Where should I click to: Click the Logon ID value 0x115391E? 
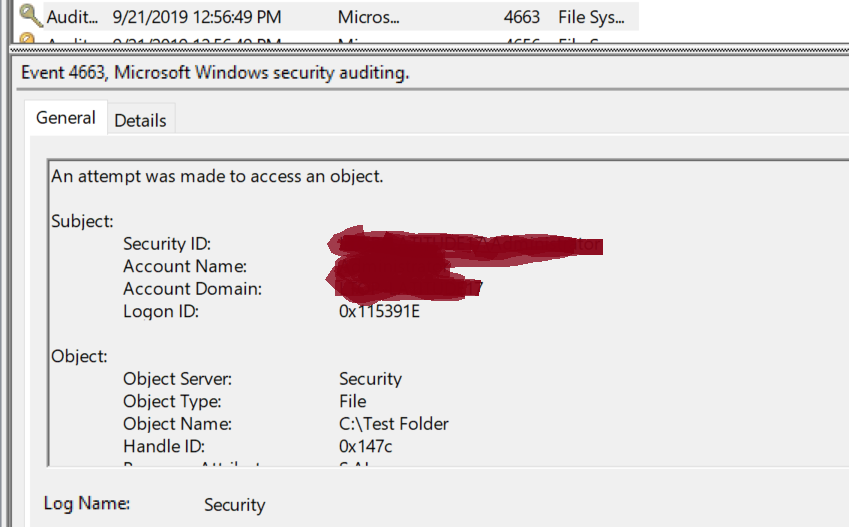[x=379, y=312]
